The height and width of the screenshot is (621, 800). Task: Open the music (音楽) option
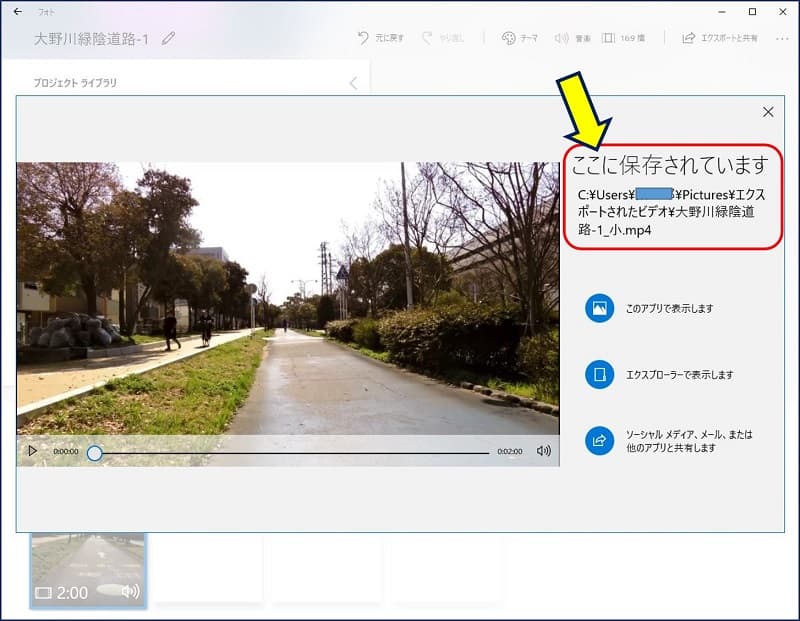pos(574,38)
